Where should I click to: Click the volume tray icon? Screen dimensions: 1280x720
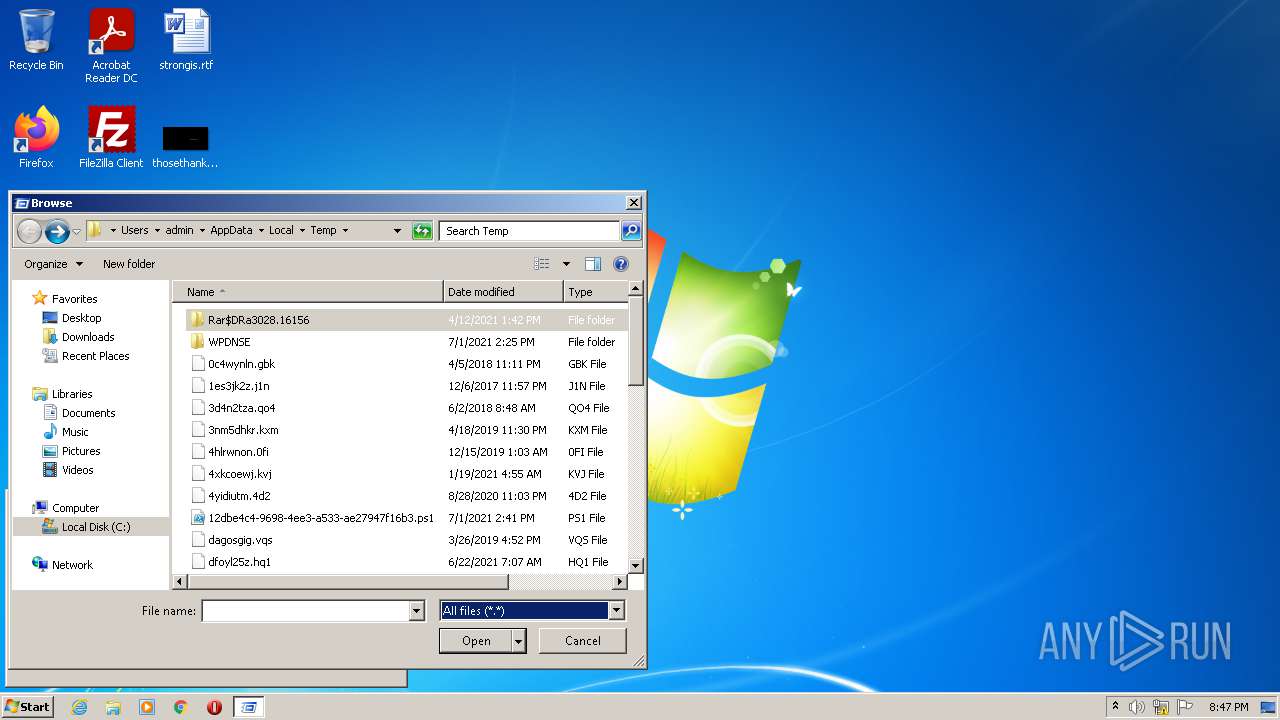click(1137, 707)
